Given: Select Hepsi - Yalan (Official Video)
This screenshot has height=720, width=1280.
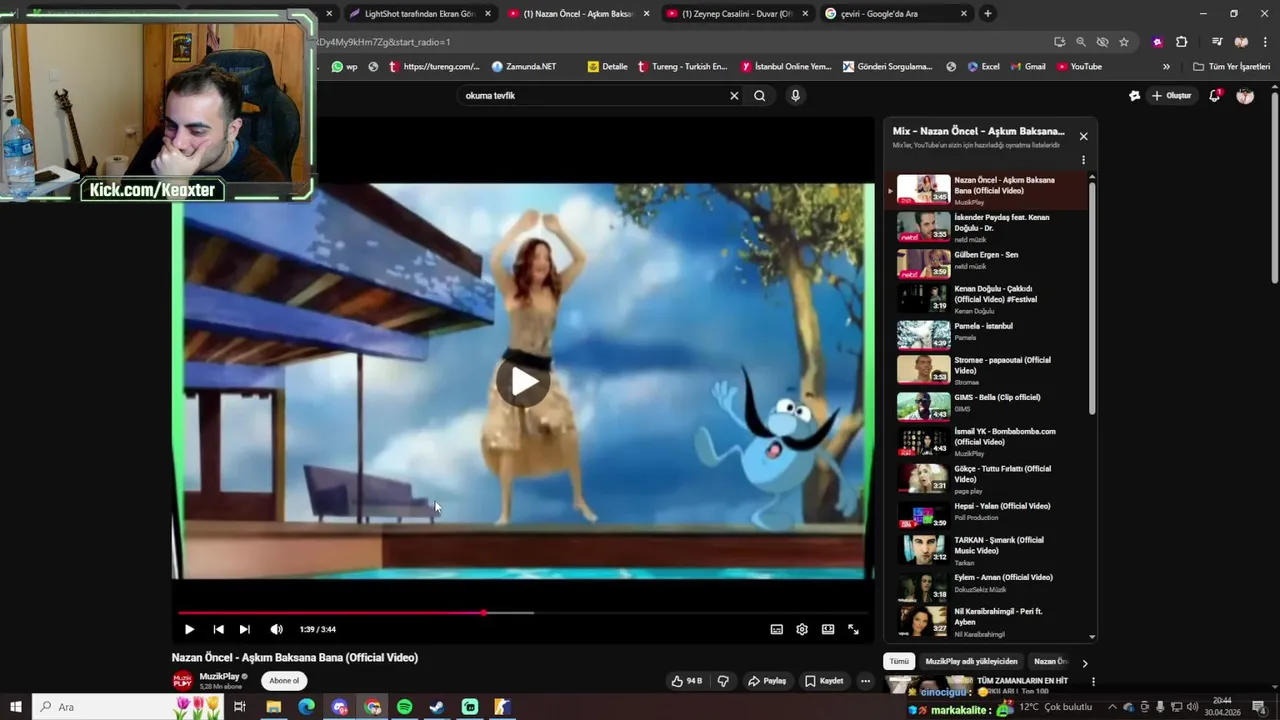Looking at the screenshot, I should point(987,514).
